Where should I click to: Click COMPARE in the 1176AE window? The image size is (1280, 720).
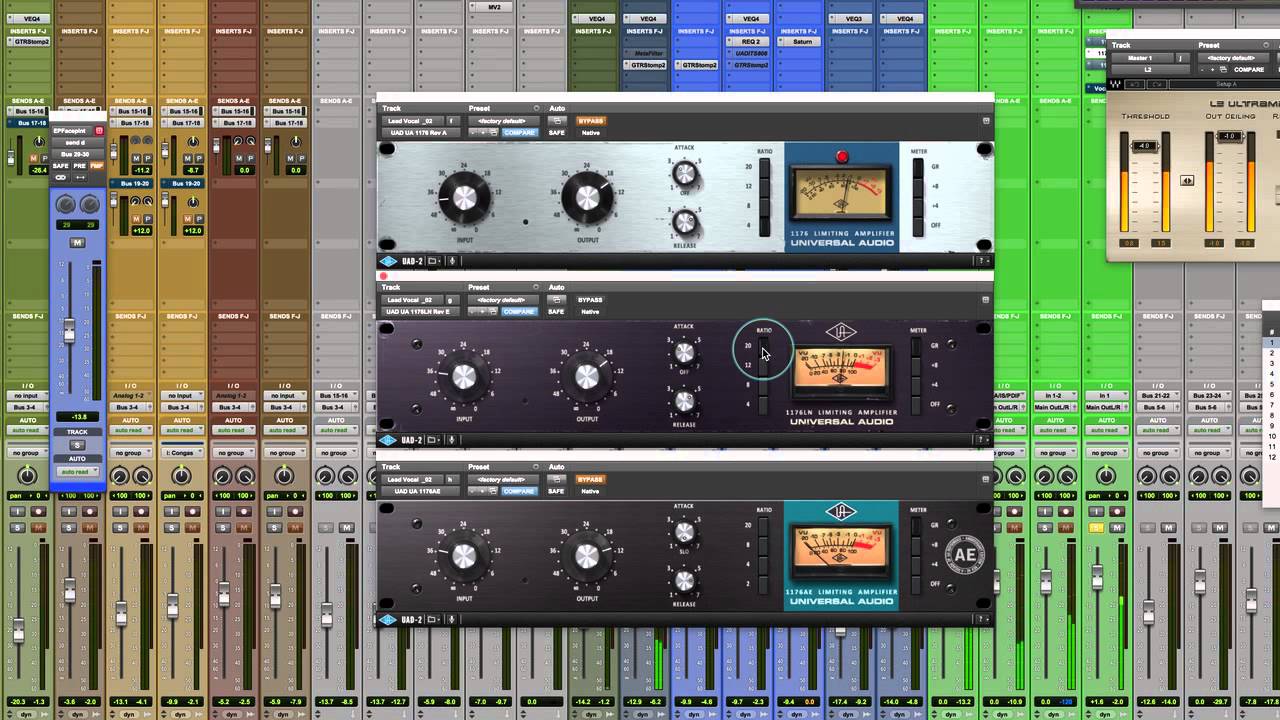pyautogui.click(x=518, y=491)
